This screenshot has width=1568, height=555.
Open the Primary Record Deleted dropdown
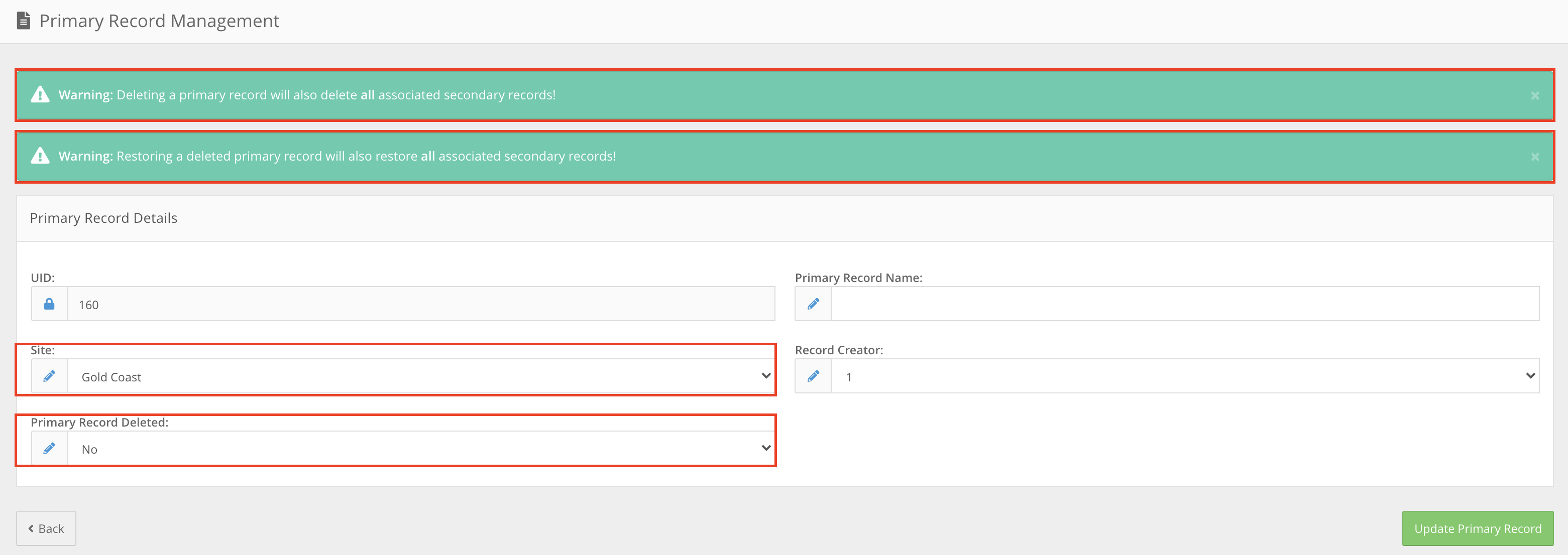[420, 449]
